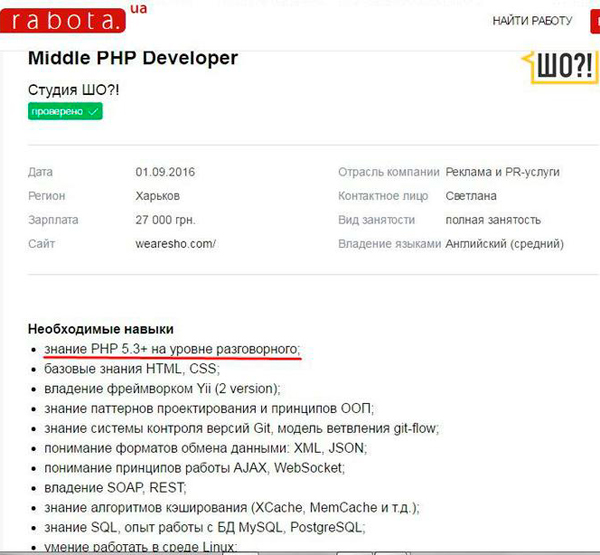Open the wearesho.com/ site link
Screen dimensions: 600x555
[x=175, y=243]
